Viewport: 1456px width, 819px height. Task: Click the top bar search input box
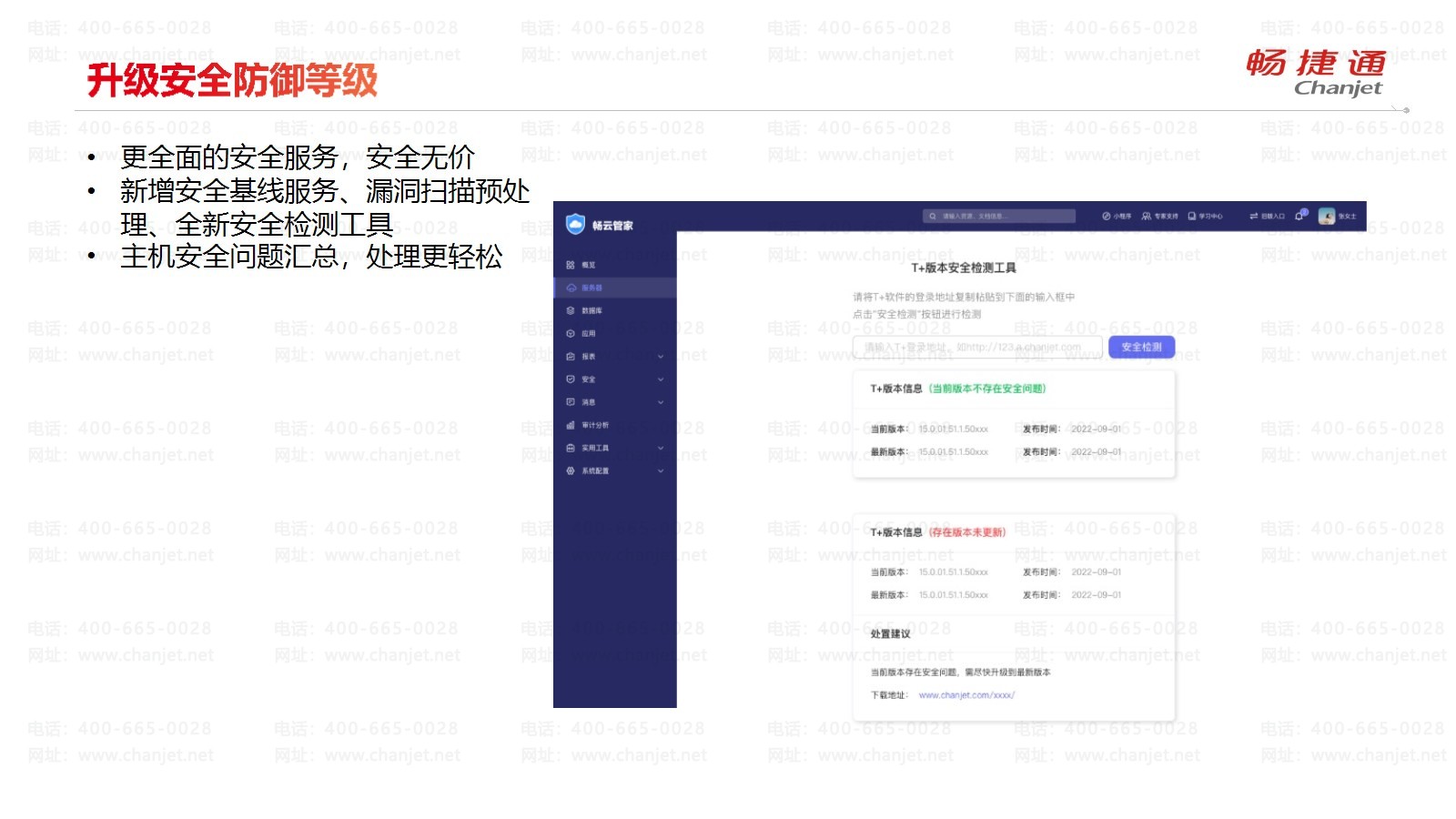click(999, 217)
